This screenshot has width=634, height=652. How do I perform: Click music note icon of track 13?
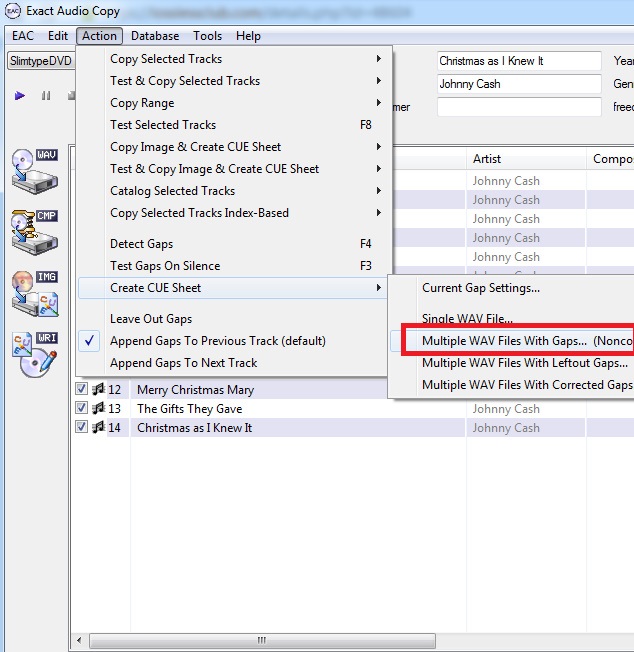click(x=98, y=408)
